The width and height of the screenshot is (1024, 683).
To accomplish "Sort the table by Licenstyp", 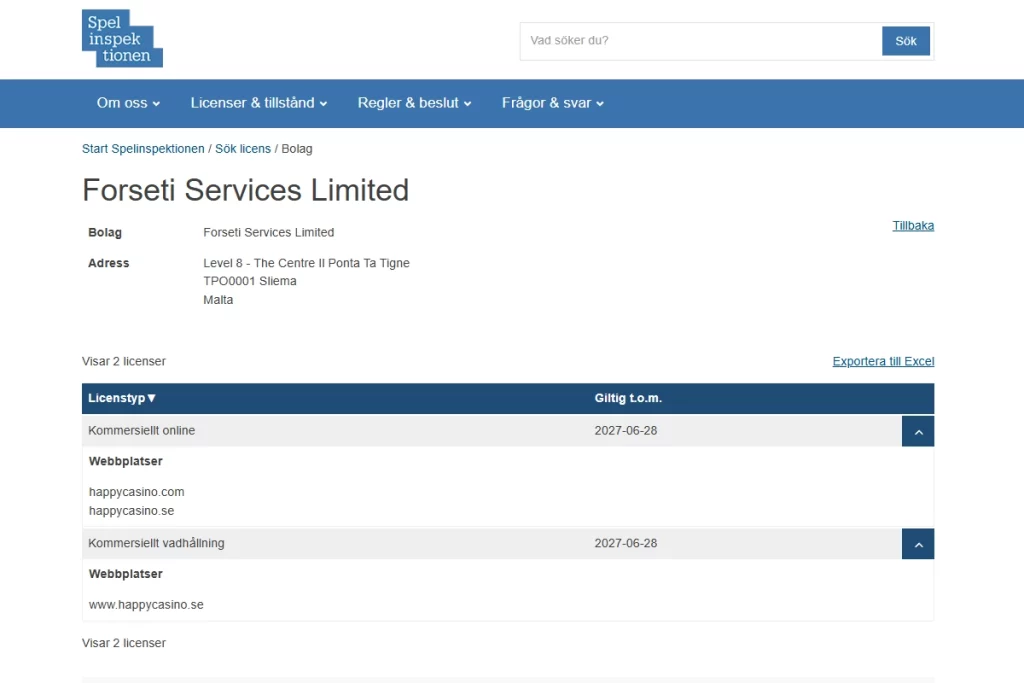I will point(122,398).
